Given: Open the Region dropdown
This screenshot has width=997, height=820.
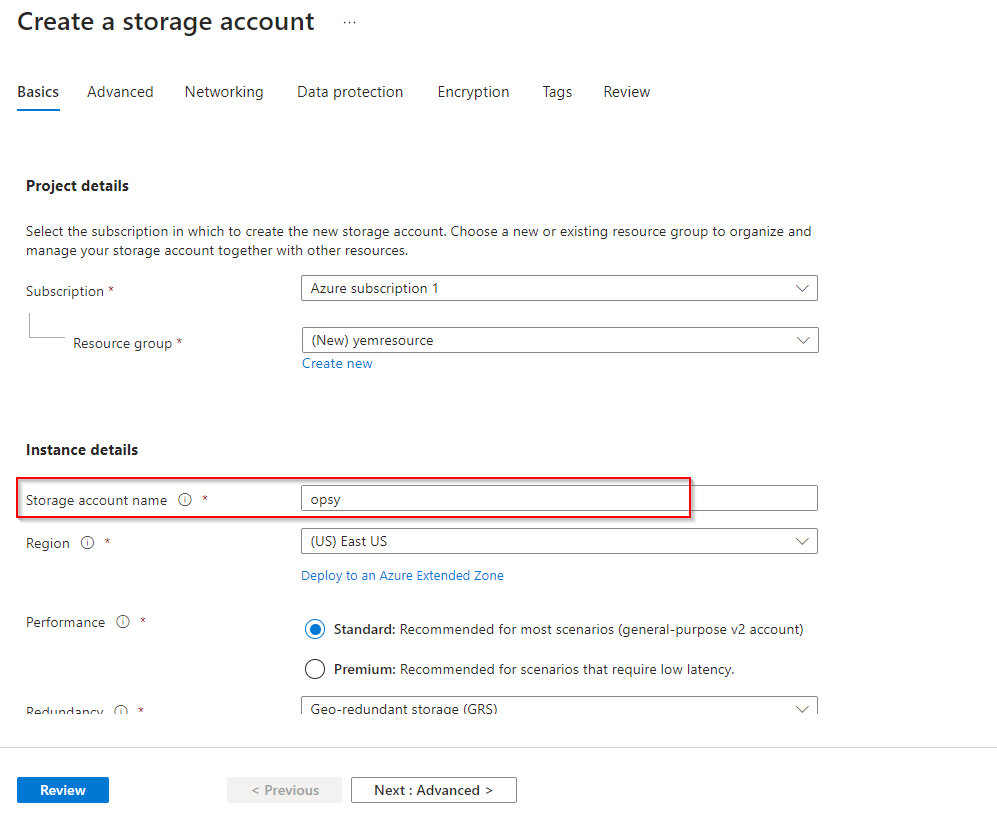Looking at the screenshot, I should pos(559,542).
